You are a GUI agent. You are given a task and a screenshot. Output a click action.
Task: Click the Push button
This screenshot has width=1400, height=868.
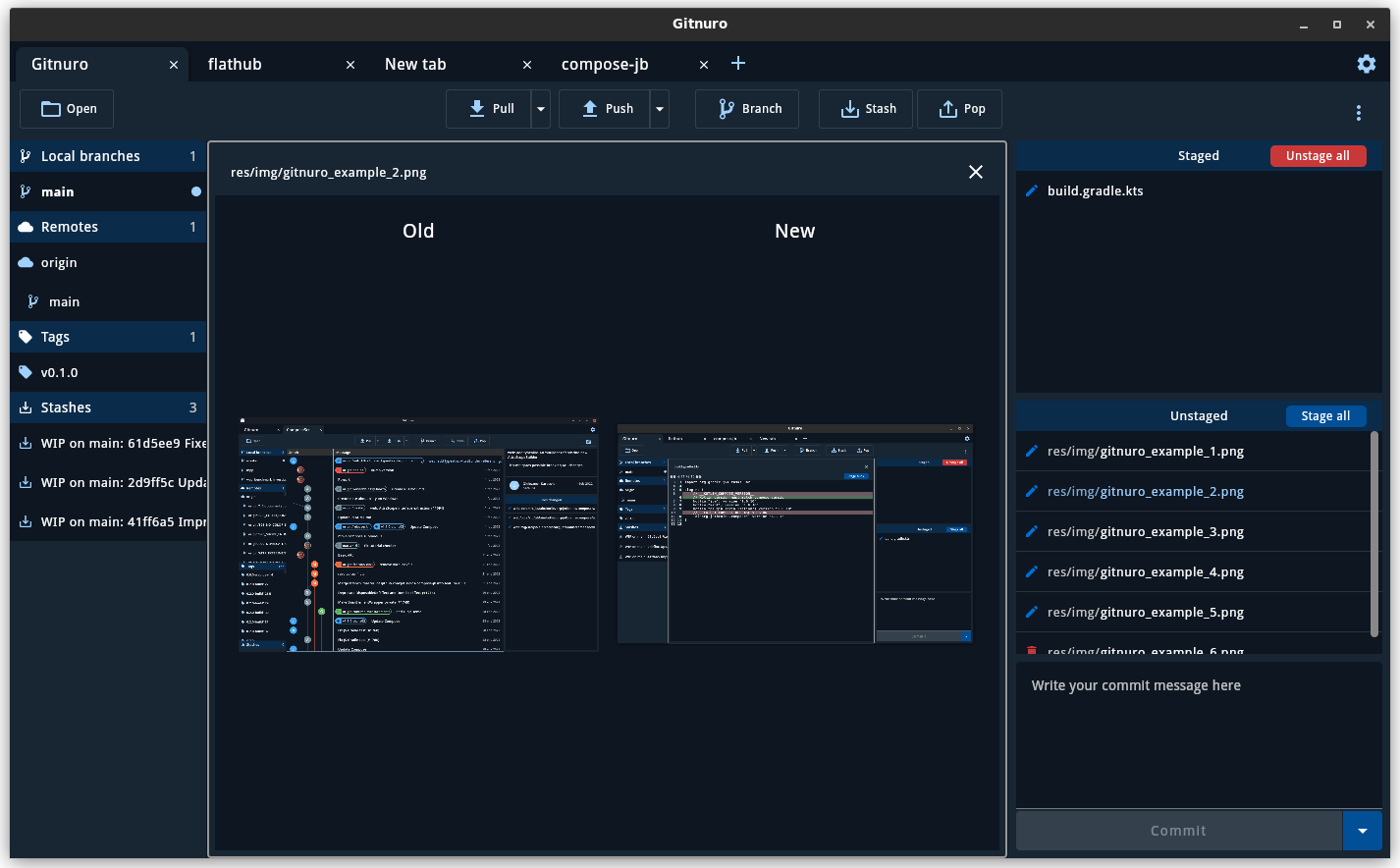point(605,109)
